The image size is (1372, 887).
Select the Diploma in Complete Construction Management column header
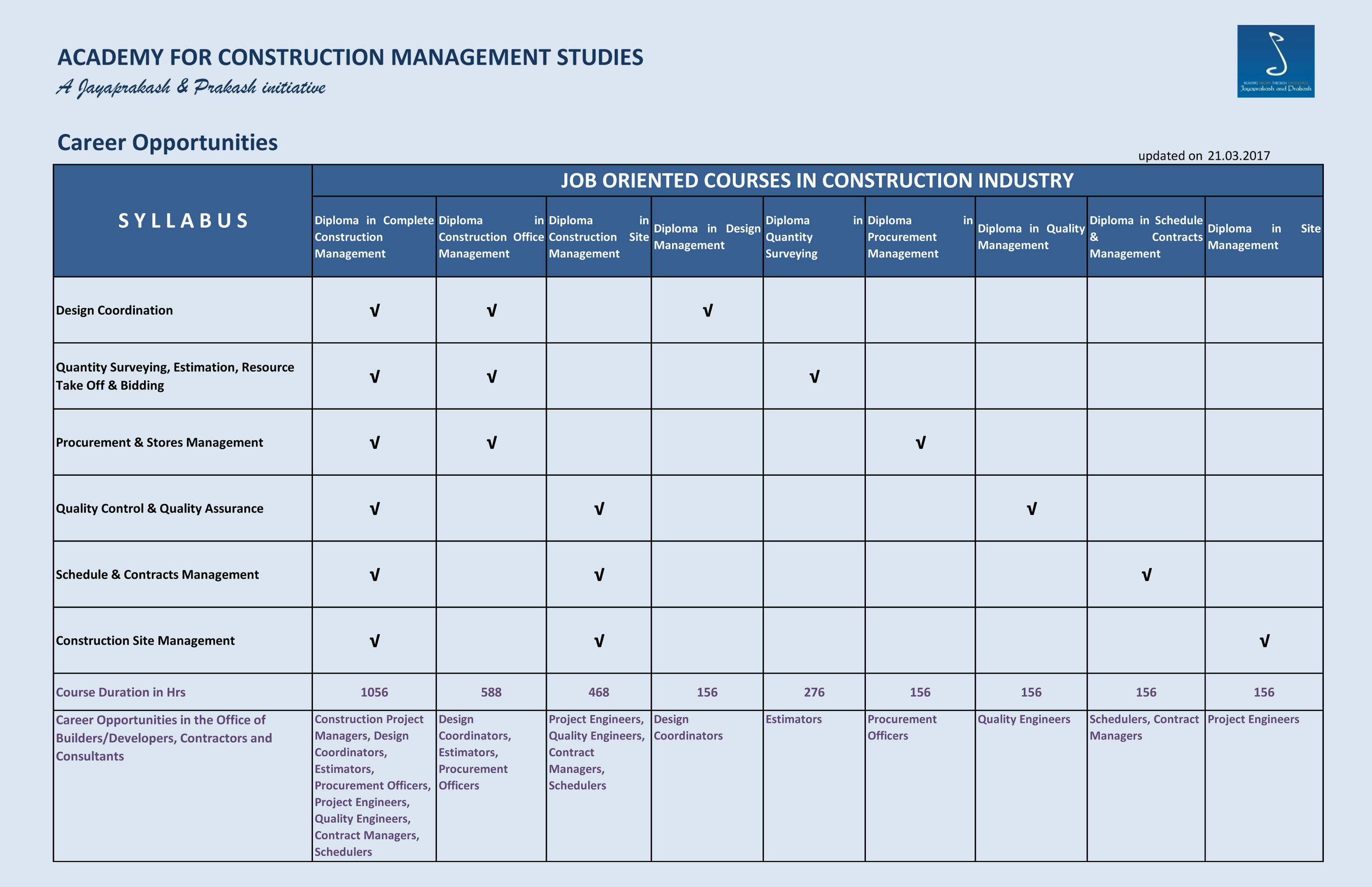pos(373,237)
